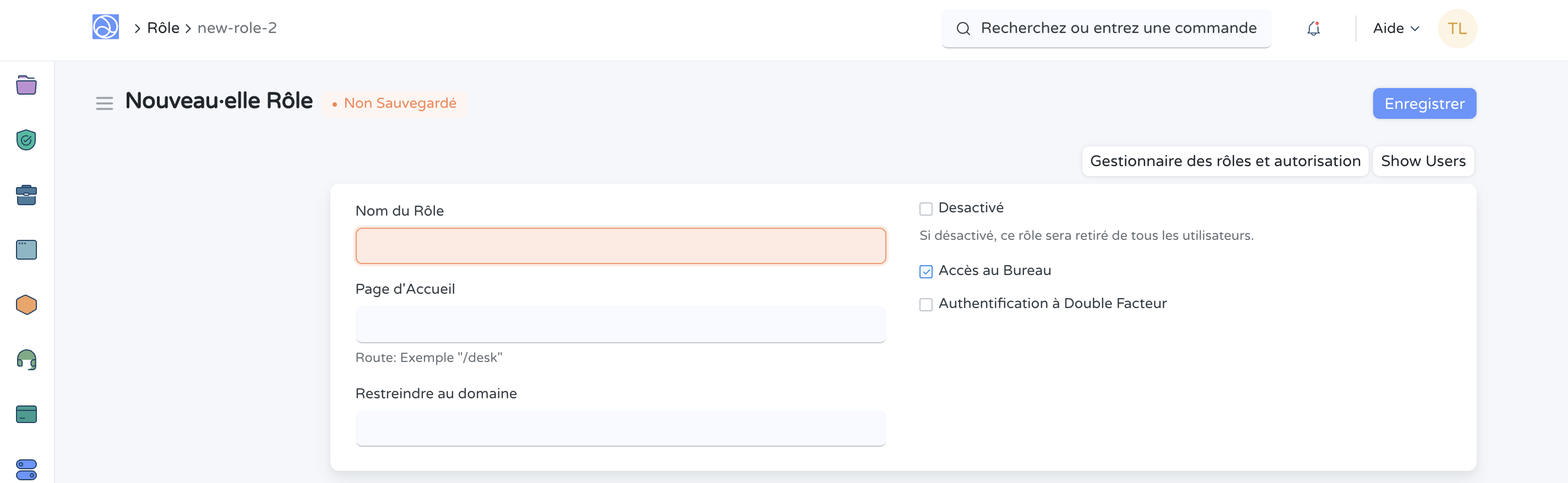
Task: Enable the Desactivé checkbox
Action: tap(925, 209)
